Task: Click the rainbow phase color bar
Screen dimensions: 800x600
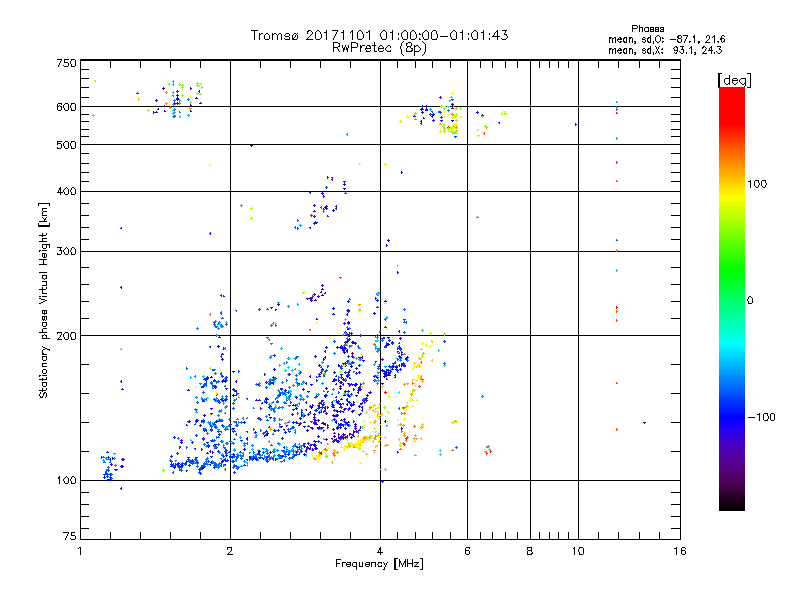Action: [732, 298]
